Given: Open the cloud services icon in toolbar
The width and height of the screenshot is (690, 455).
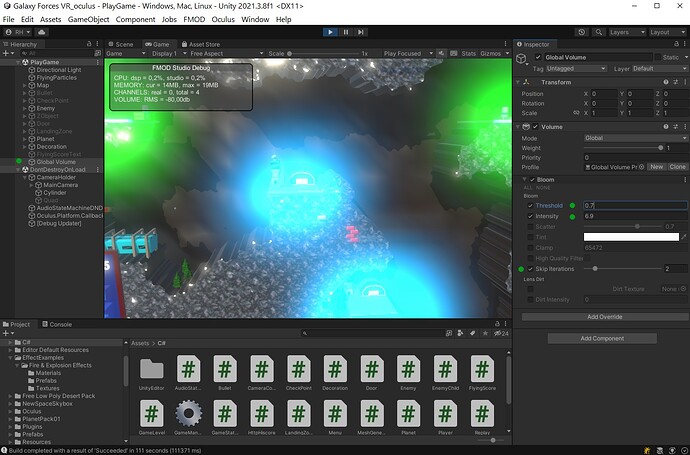Looking at the screenshot, I should click(42, 32).
